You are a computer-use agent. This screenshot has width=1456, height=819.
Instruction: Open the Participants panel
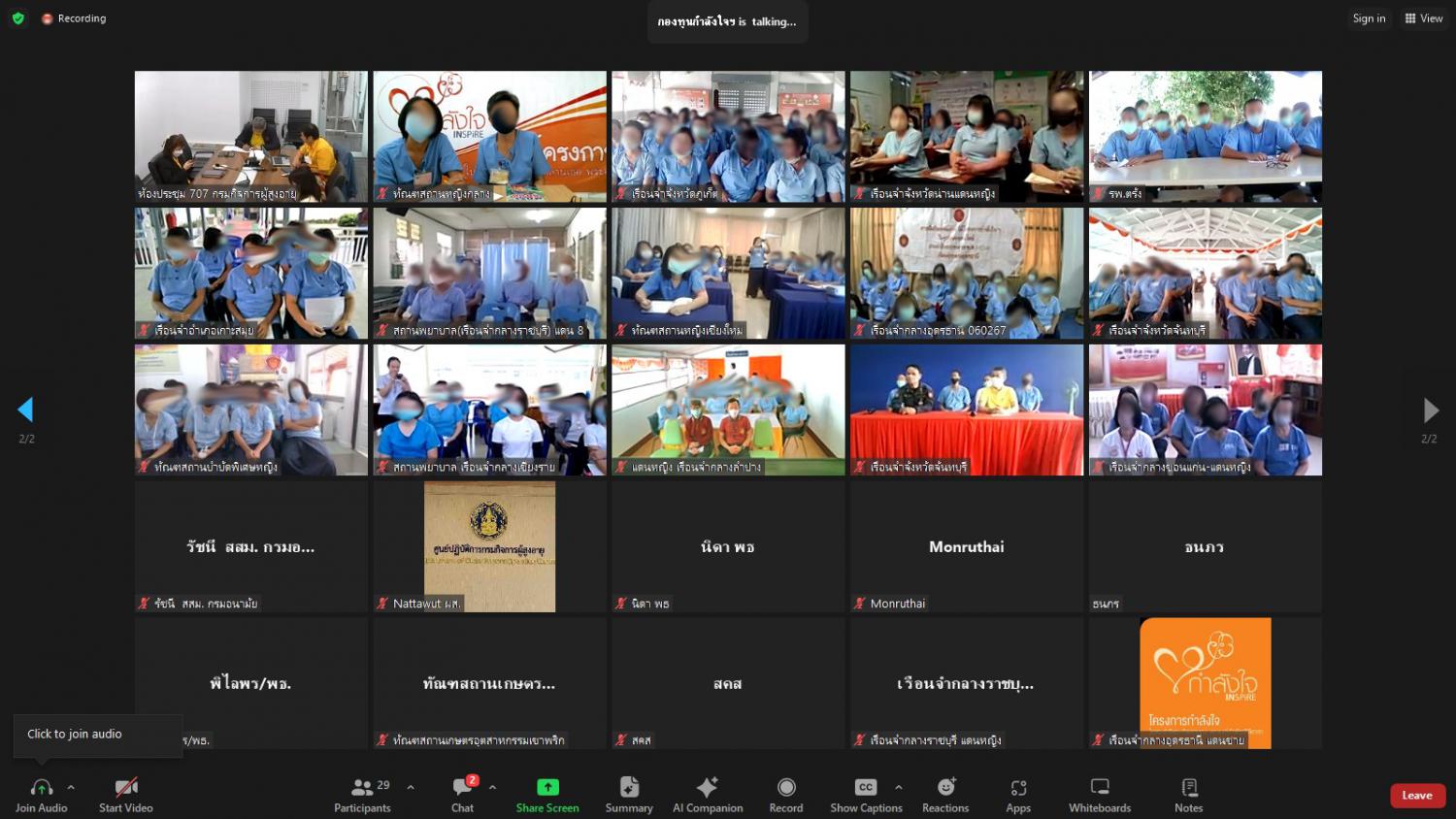coord(362,795)
